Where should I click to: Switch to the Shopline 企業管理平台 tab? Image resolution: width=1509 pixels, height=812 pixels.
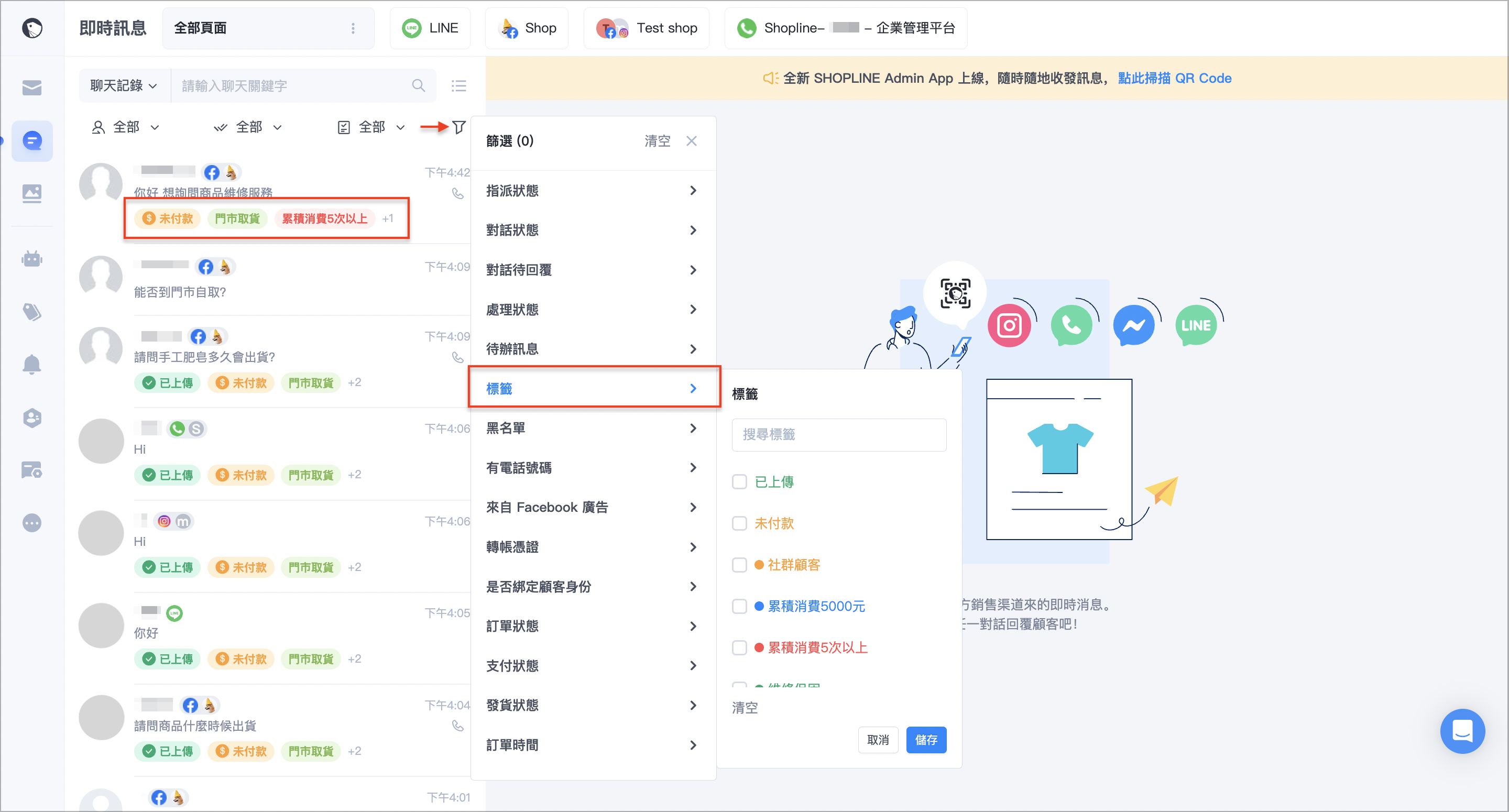845,28
